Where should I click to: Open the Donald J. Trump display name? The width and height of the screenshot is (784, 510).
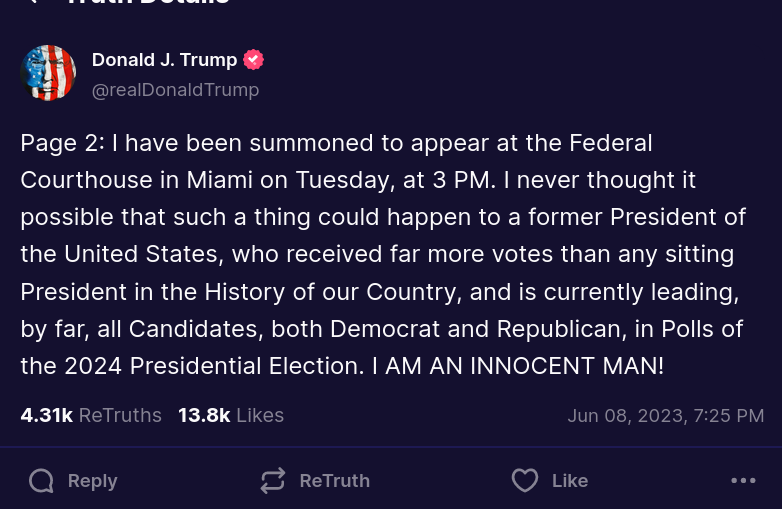[x=164, y=60]
